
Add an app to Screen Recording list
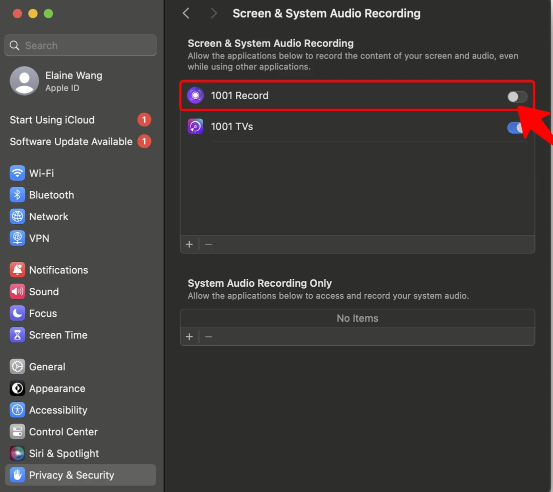pos(189,244)
